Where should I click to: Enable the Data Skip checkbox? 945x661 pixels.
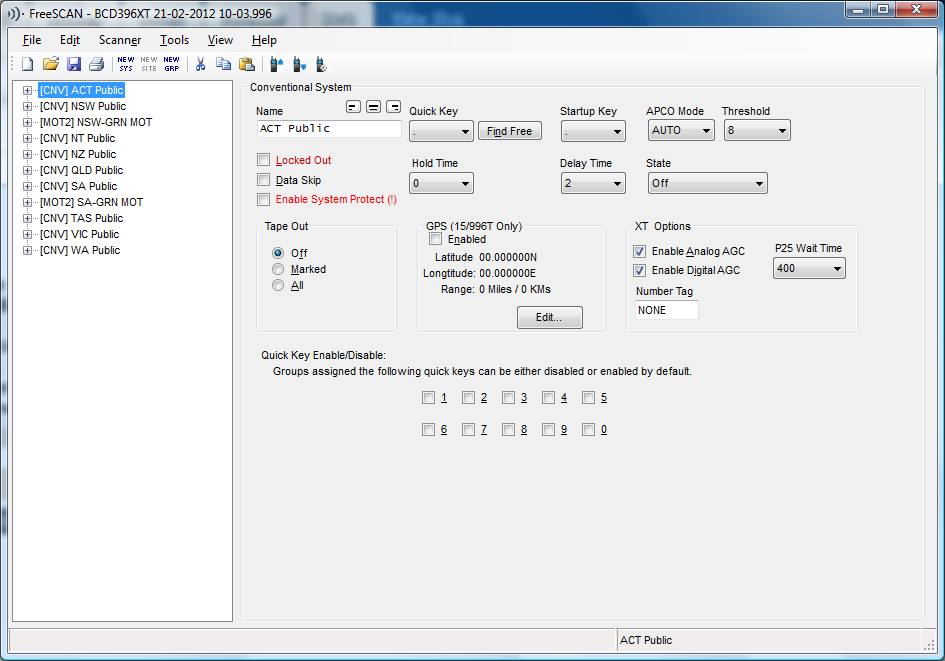(x=263, y=179)
